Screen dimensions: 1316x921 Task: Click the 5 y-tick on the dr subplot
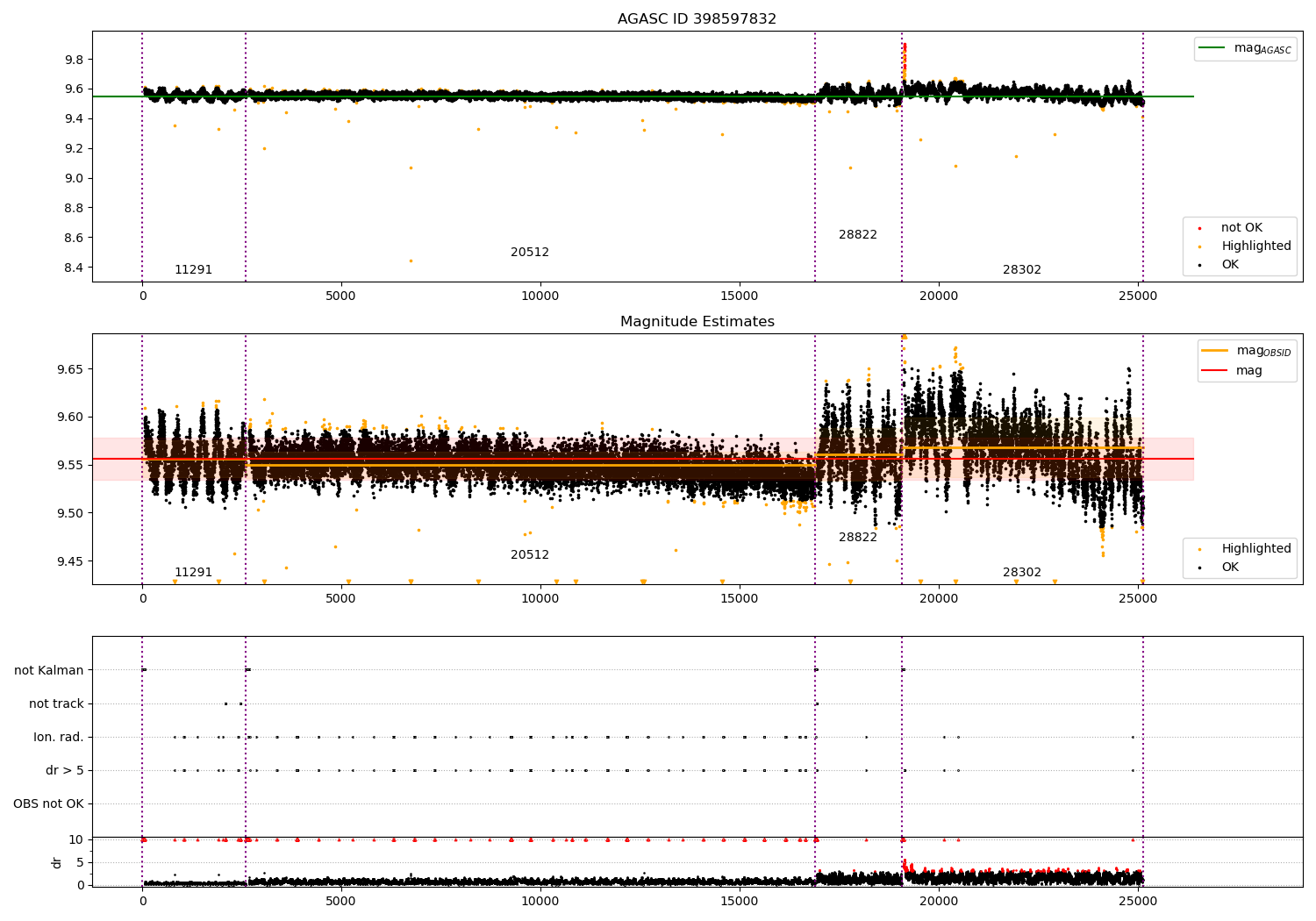pyautogui.click(x=80, y=863)
